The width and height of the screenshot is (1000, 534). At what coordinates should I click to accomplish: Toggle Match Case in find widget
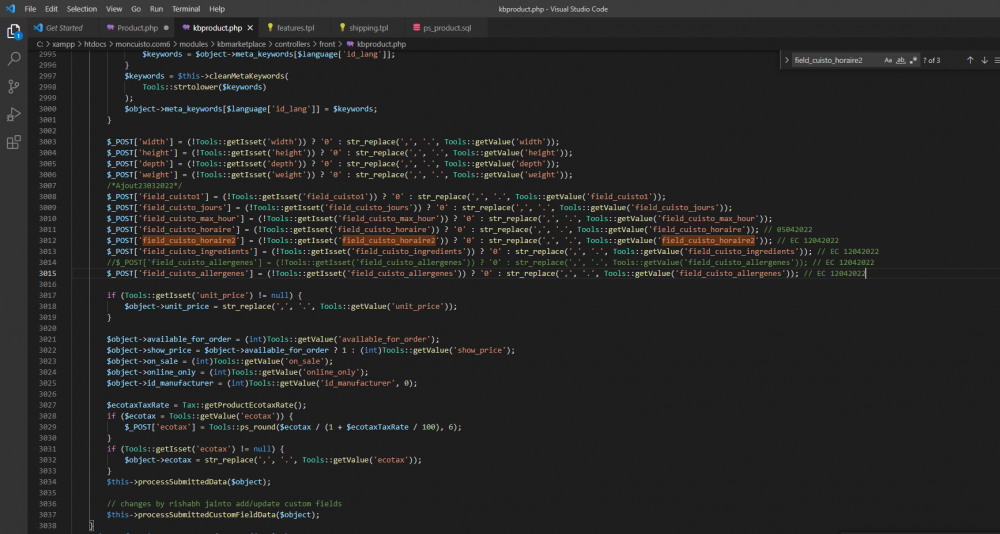click(888, 60)
